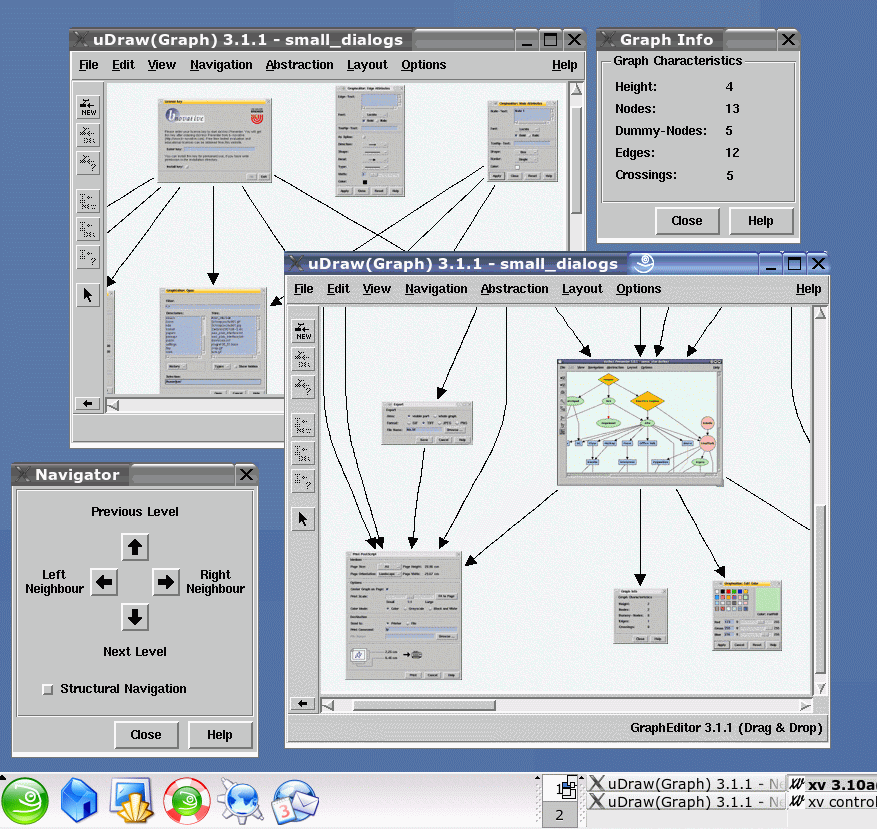Go to Left Neighbour with the Navigator left arrow

(x=104, y=582)
